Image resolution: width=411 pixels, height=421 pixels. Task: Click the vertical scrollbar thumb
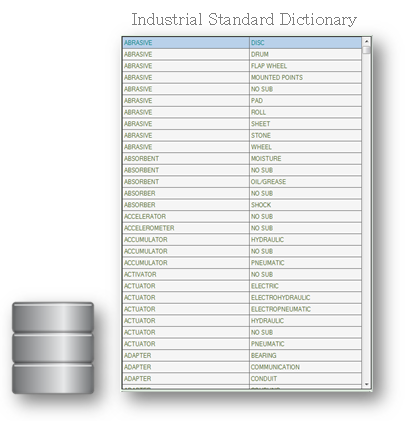(366, 50)
